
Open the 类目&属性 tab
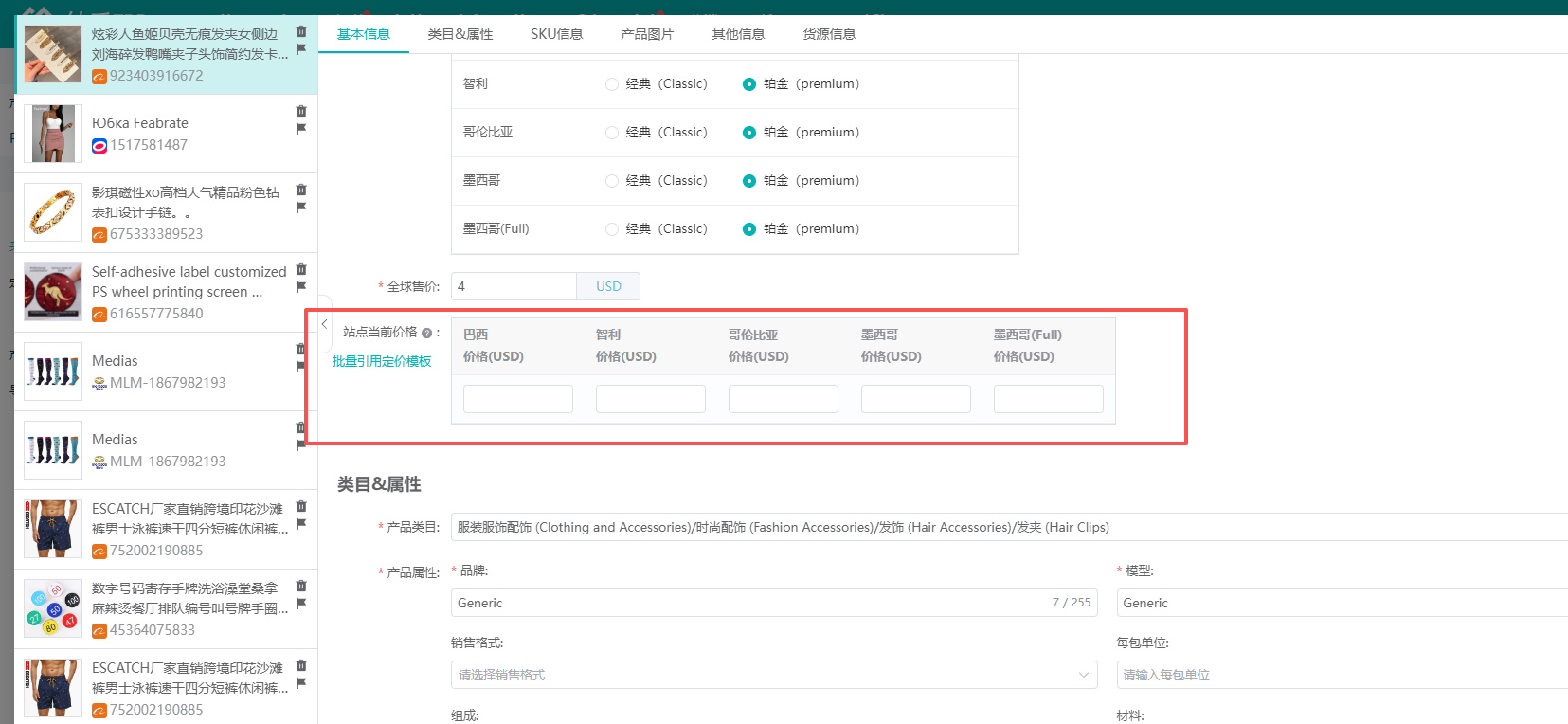click(460, 34)
